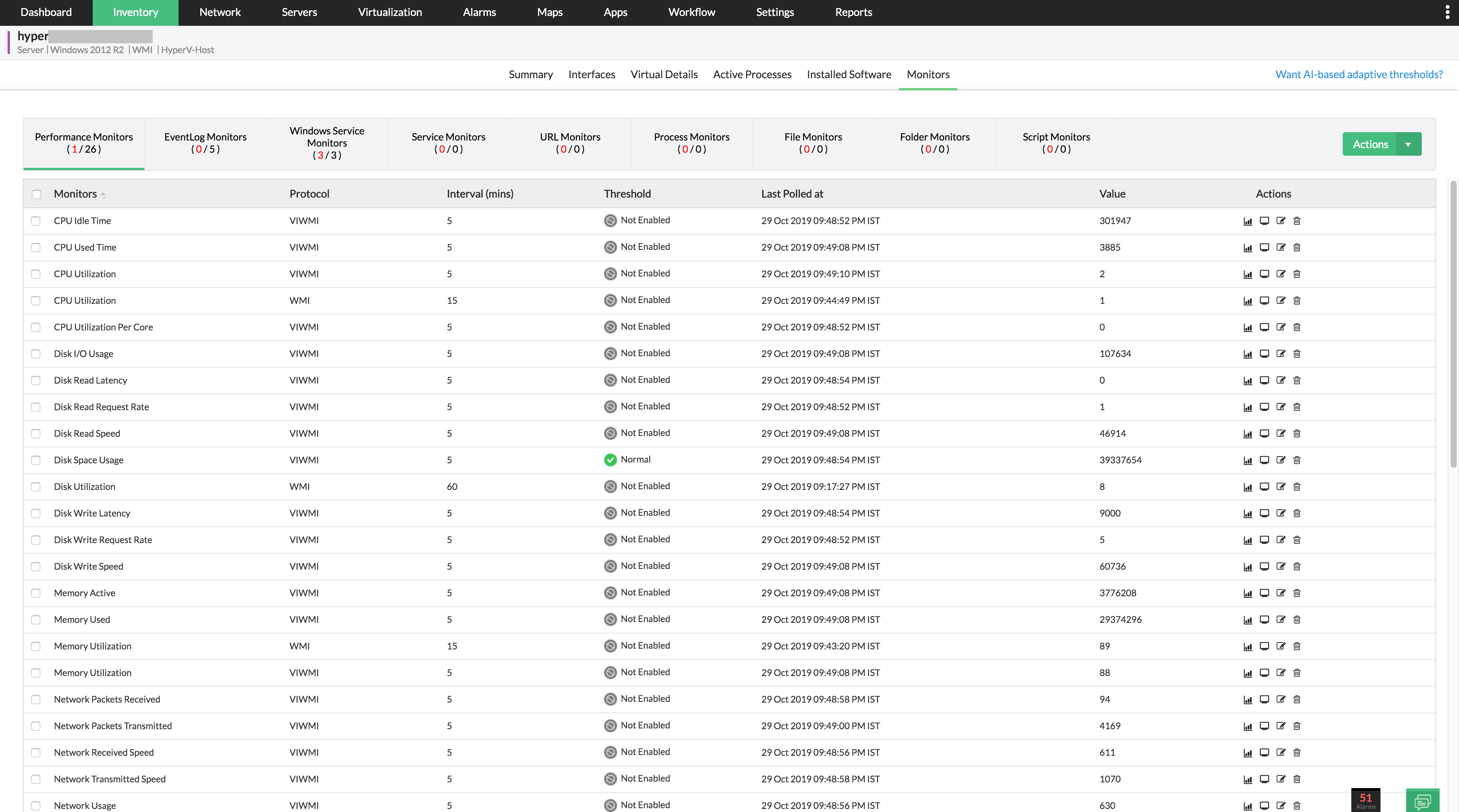Delete the Network Usage monitor

tap(1297, 805)
